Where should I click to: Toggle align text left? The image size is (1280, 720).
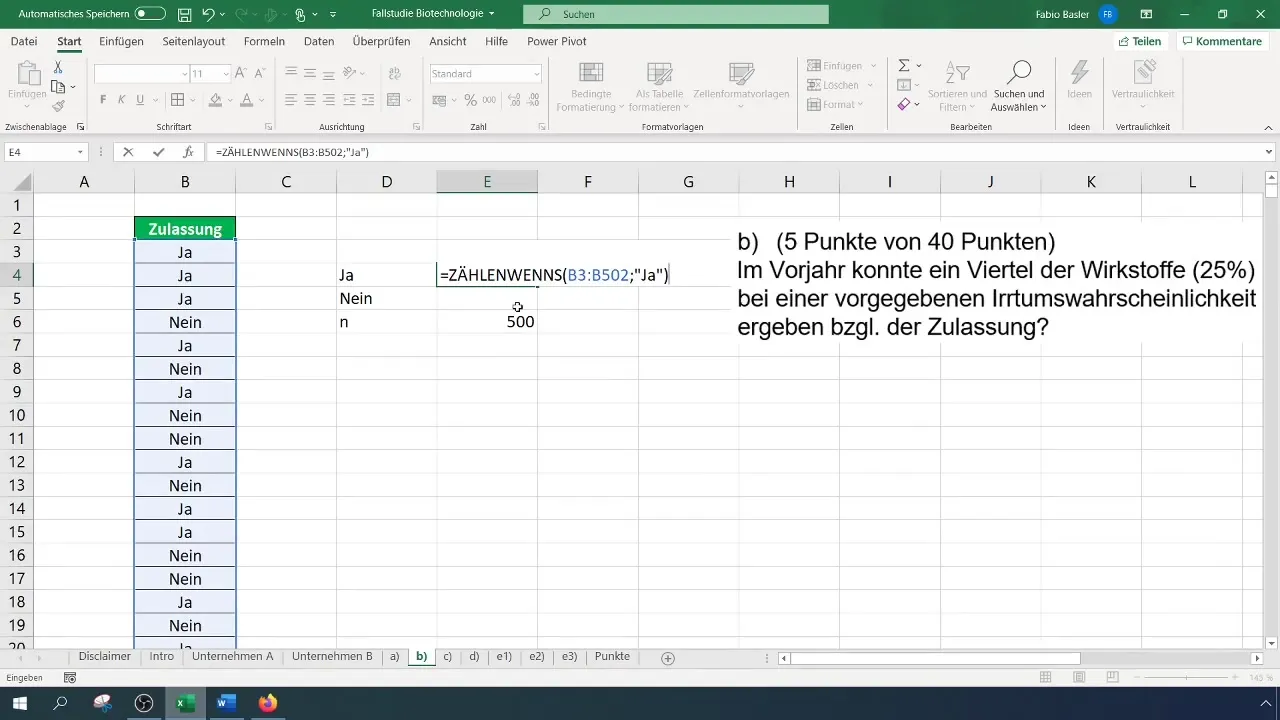point(290,100)
